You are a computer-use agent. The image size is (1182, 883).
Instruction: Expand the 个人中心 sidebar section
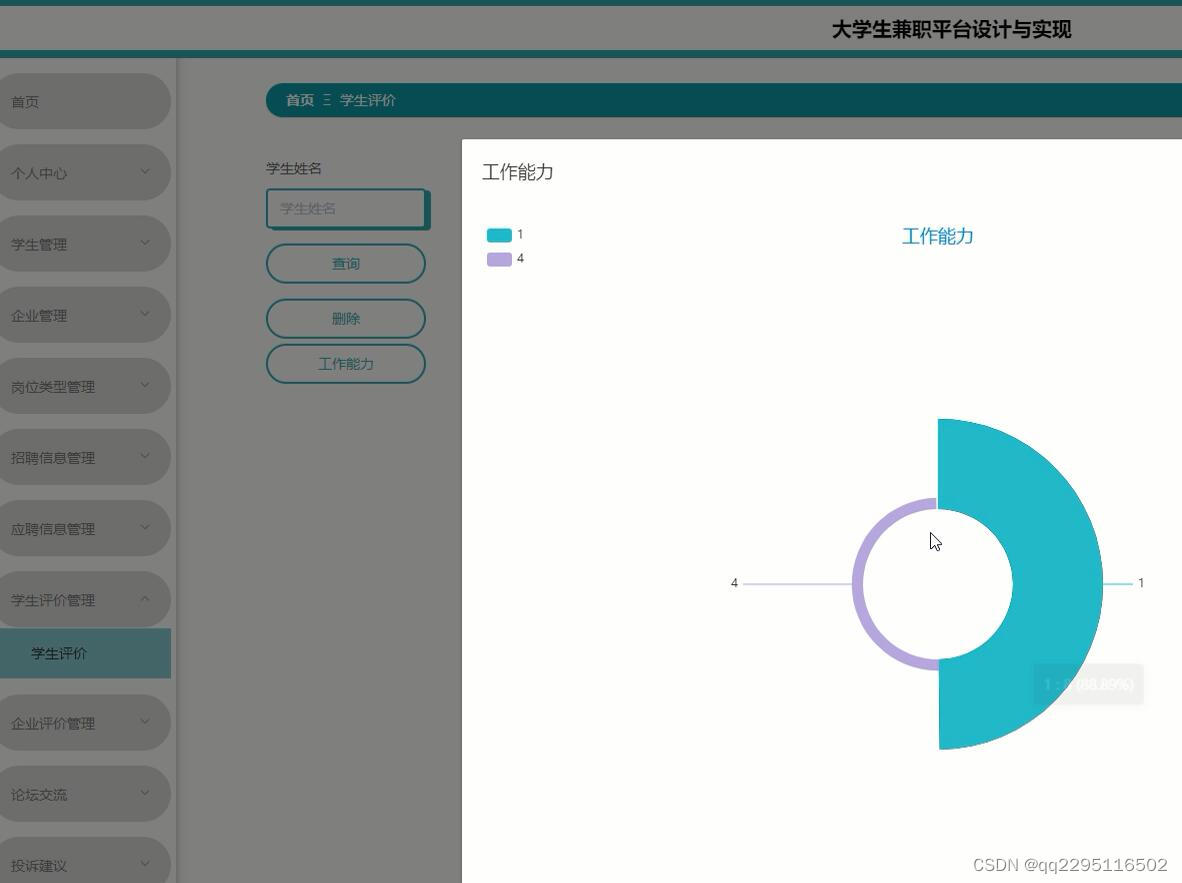pyautogui.click(x=85, y=172)
